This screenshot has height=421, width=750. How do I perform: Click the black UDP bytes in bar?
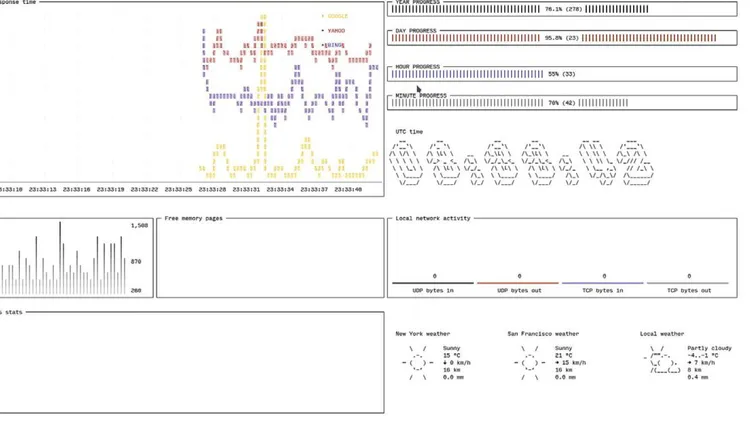[433, 283]
